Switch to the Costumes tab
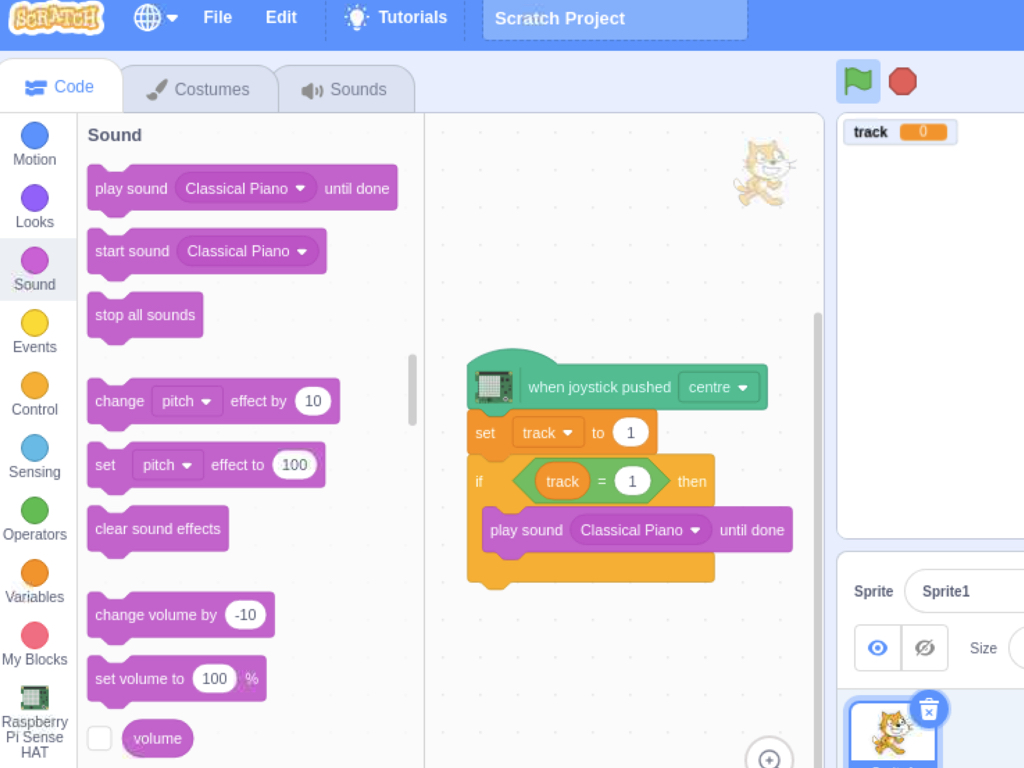The height and width of the screenshot is (768, 1024). [x=199, y=89]
